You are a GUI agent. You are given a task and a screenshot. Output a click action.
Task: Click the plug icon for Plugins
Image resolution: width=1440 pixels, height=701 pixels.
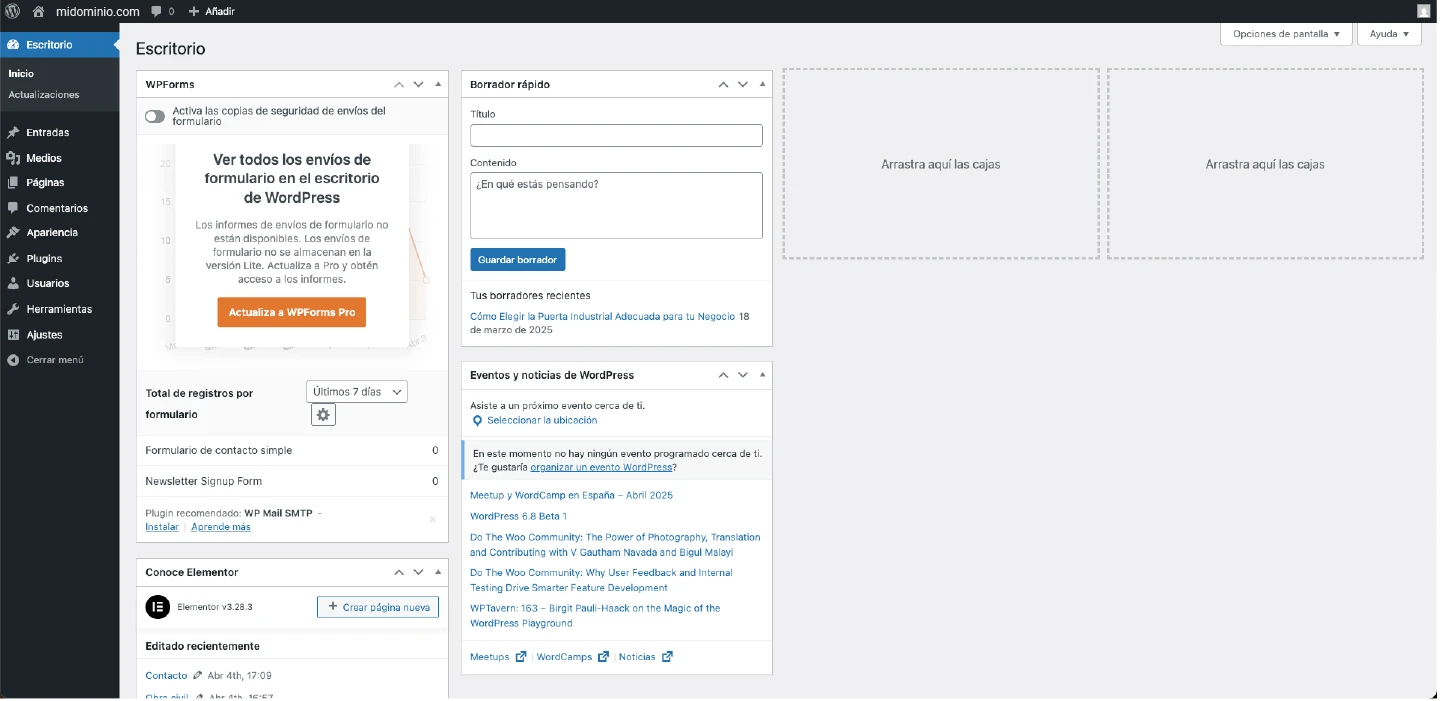click(13, 258)
